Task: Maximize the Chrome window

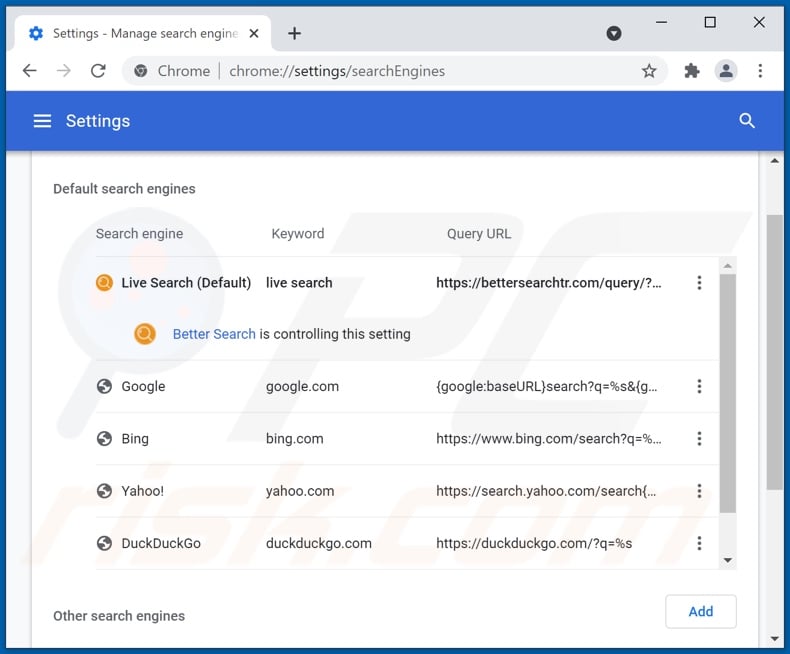Action: (710, 22)
